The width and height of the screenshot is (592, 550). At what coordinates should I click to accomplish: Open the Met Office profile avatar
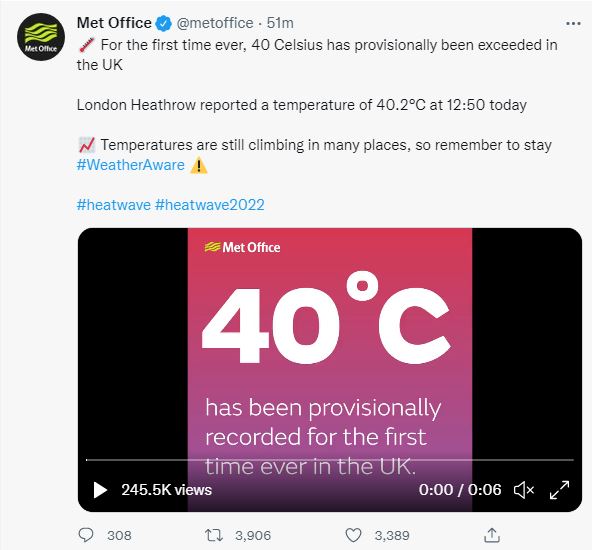click(x=41, y=37)
